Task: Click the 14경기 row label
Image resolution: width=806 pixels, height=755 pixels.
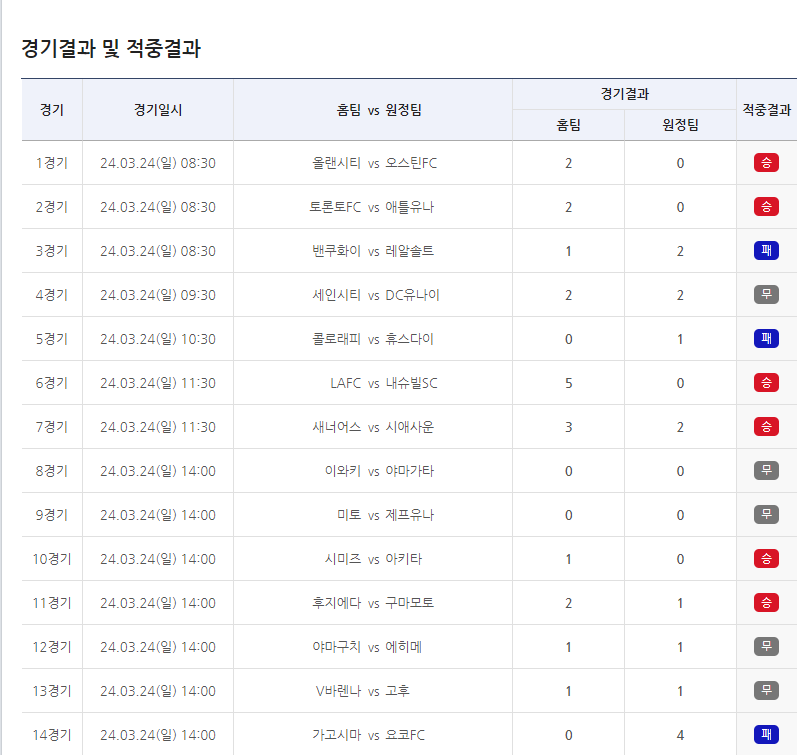Action: pyautogui.click(x=52, y=734)
